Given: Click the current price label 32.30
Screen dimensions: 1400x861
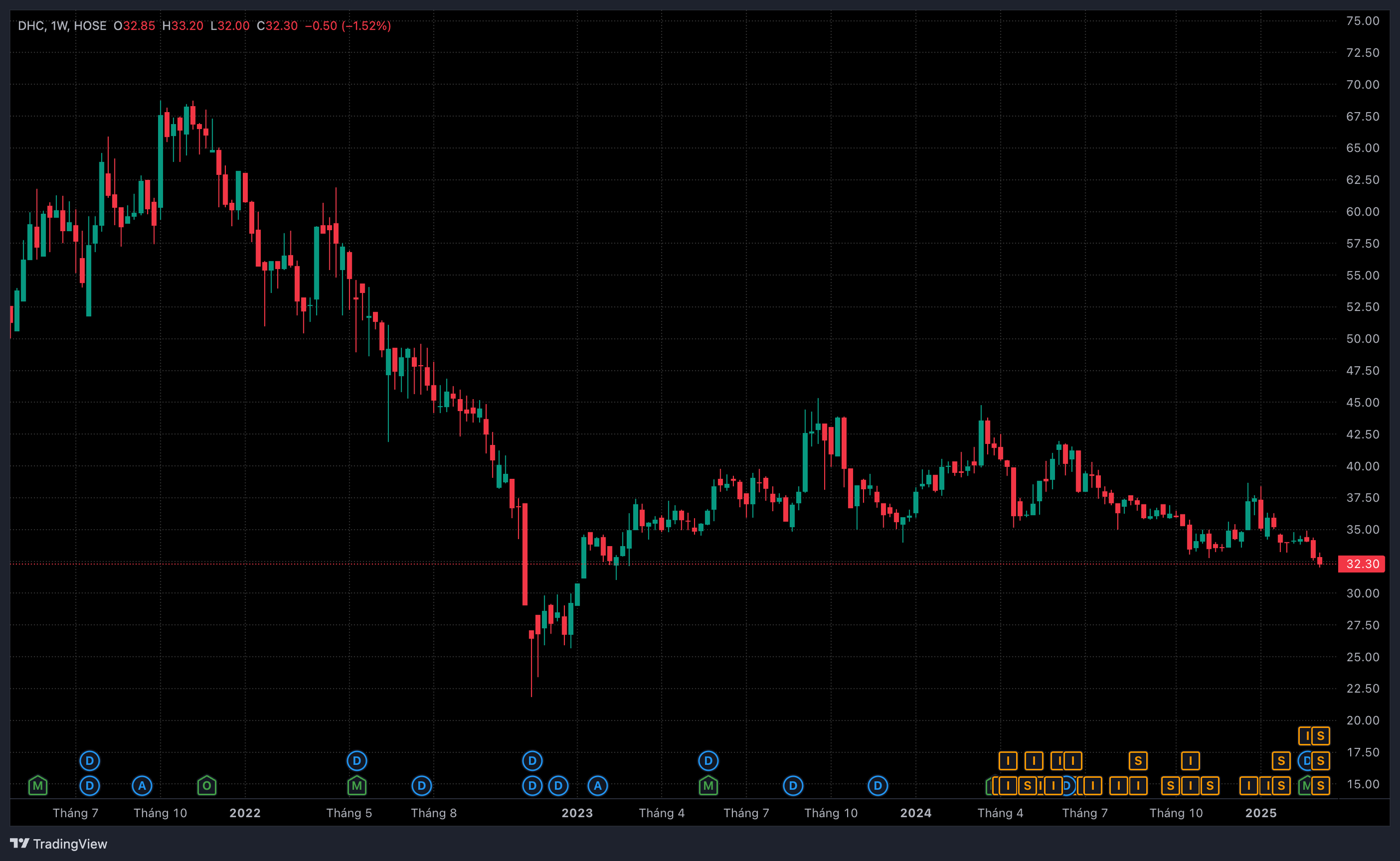Looking at the screenshot, I should (1362, 564).
